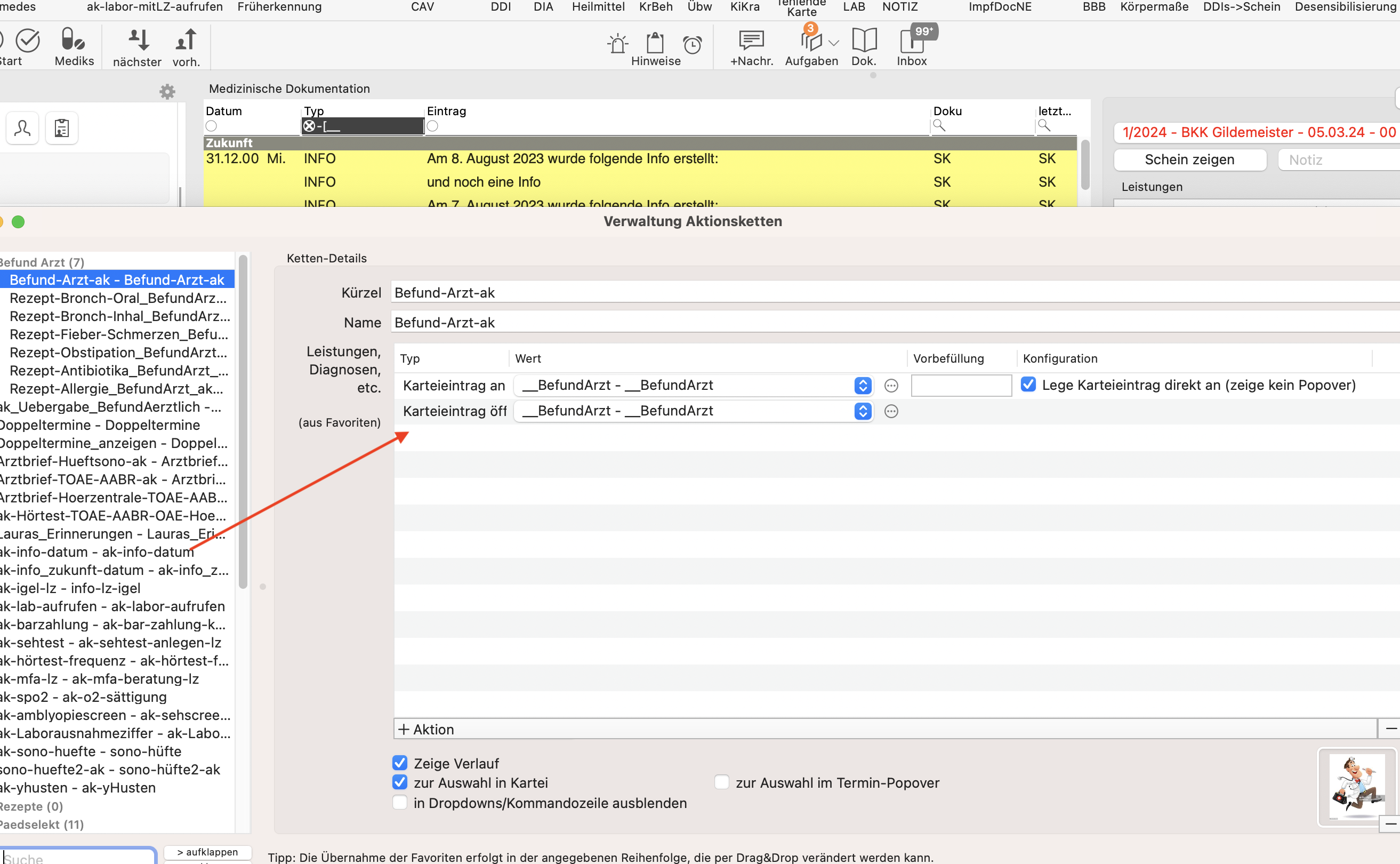Image resolution: width=1400 pixels, height=864 pixels.
Task: Expand list with aufklappen button
Action: click(x=208, y=852)
